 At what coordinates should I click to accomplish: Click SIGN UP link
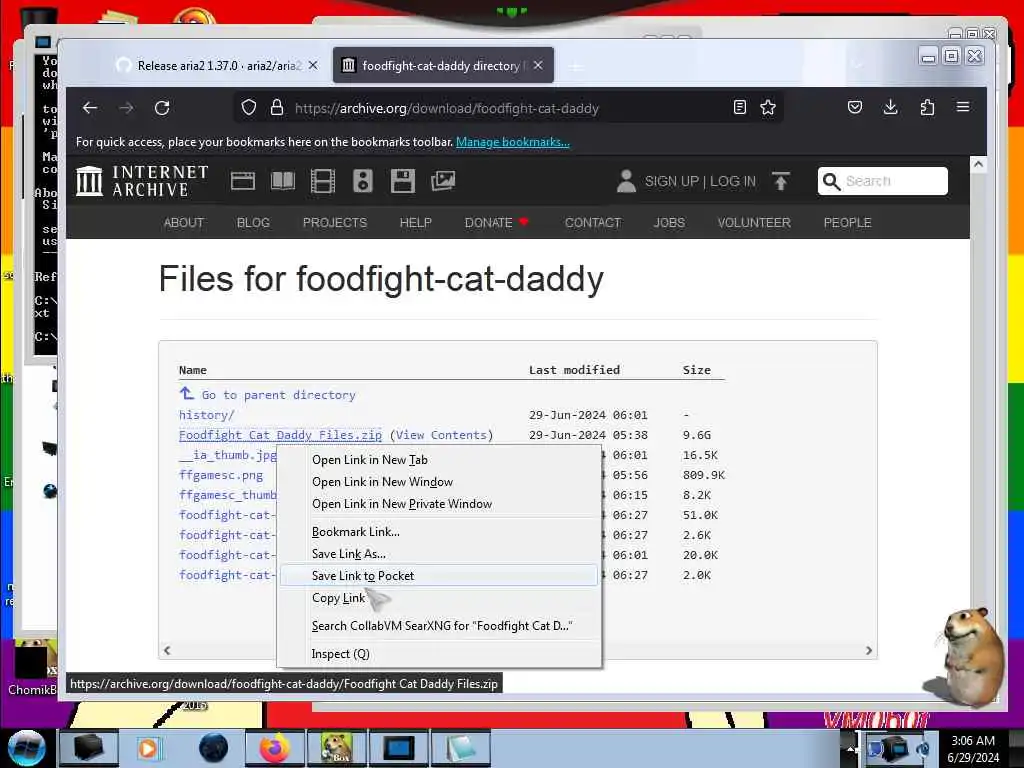[x=671, y=181]
